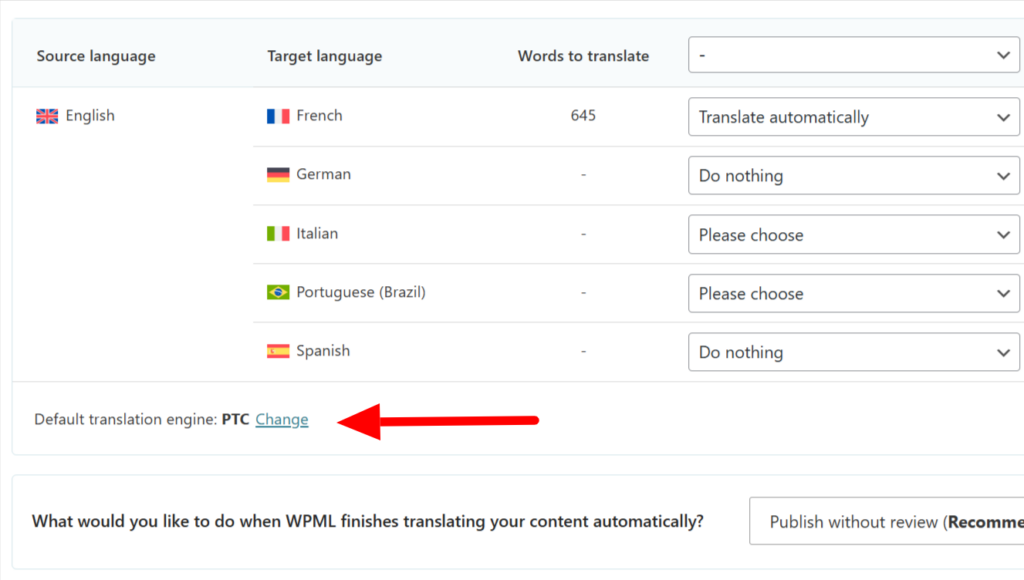Open the Do nothing dropdown for German
Screen dimensions: 1024x580
853,175
